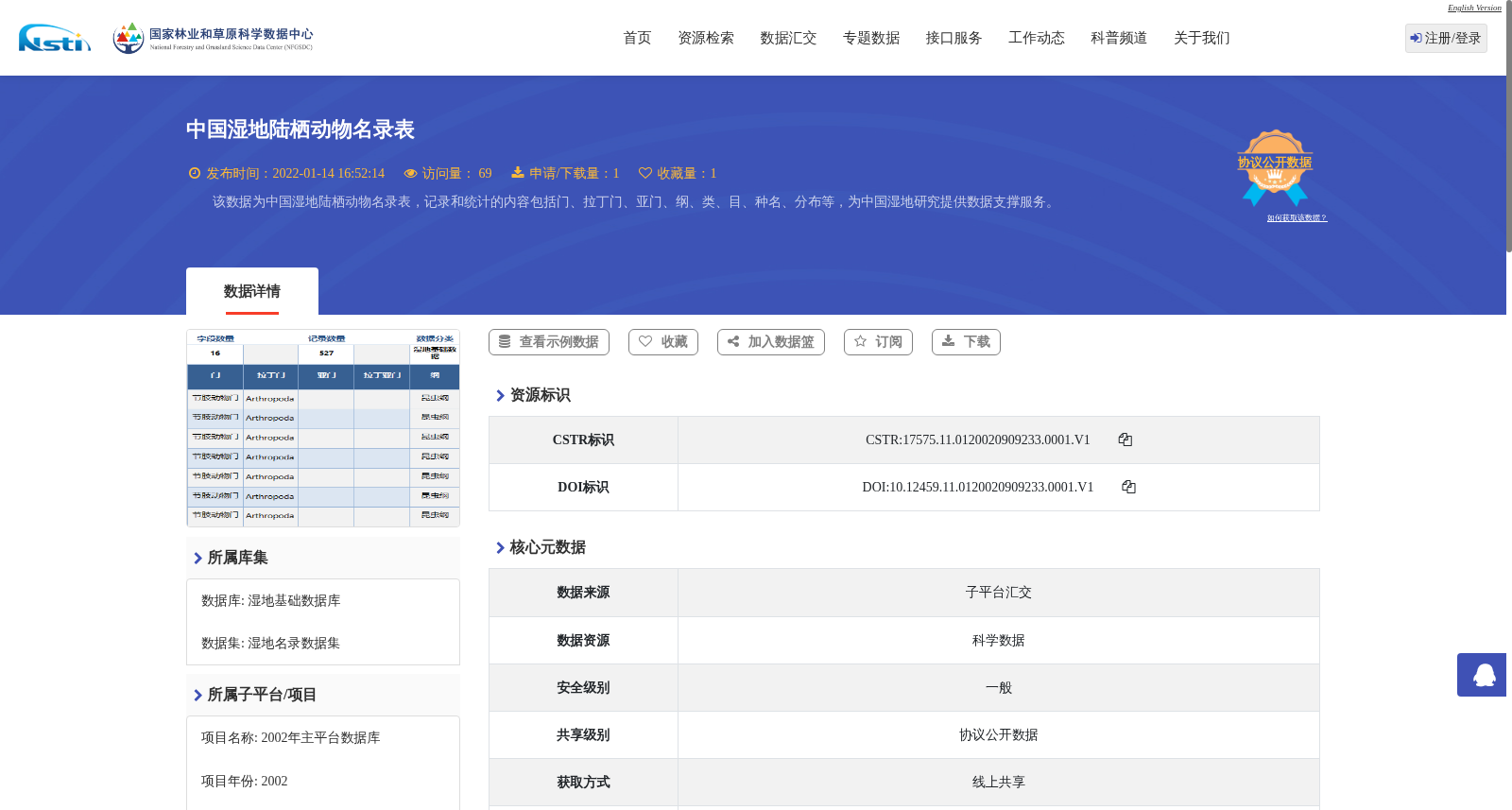Click the 数据来源 row label

point(583,593)
